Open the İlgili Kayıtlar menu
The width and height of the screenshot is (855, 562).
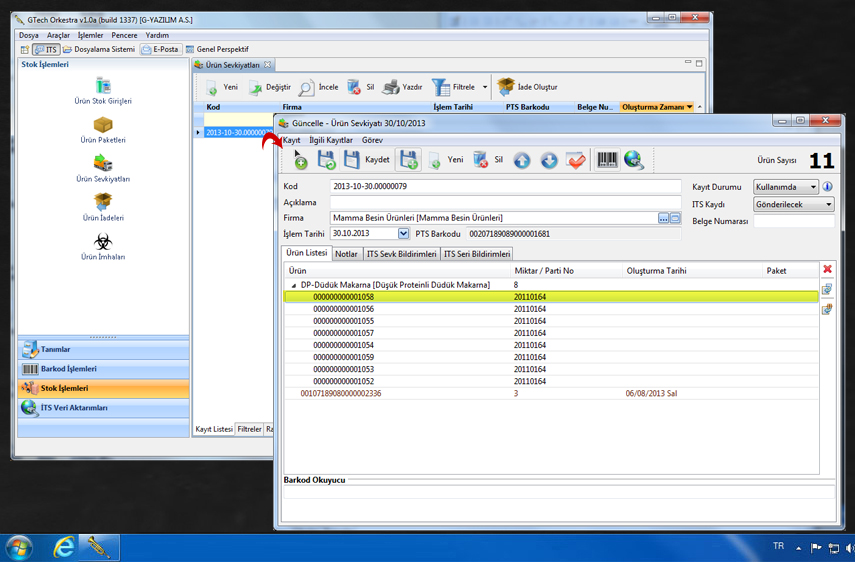(x=331, y=140)
